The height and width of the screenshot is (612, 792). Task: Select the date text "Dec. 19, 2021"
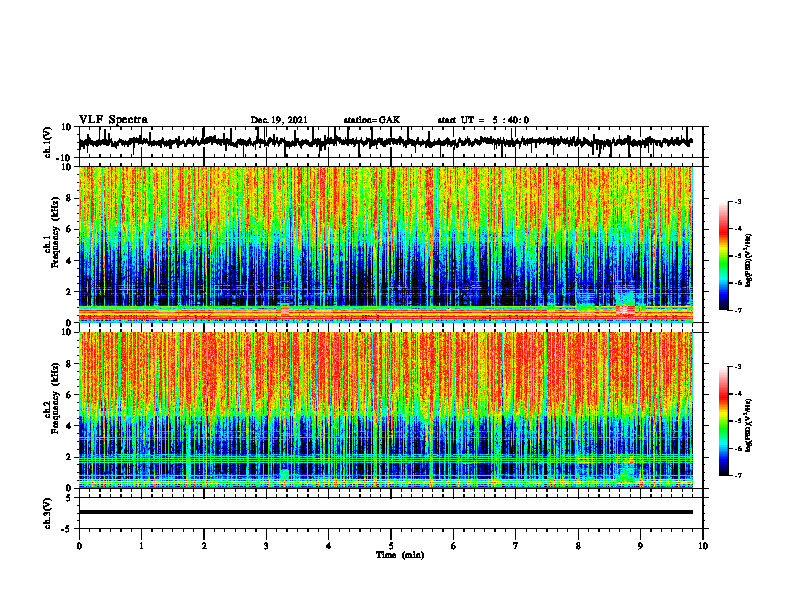click(x=279, y=120)
